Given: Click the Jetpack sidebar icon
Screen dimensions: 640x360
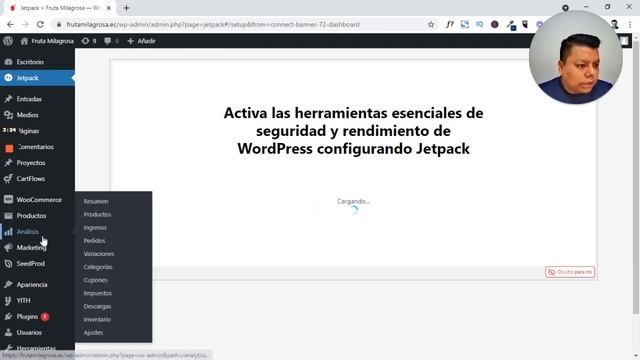Looking at the screenshot, I should pos(8,78).
